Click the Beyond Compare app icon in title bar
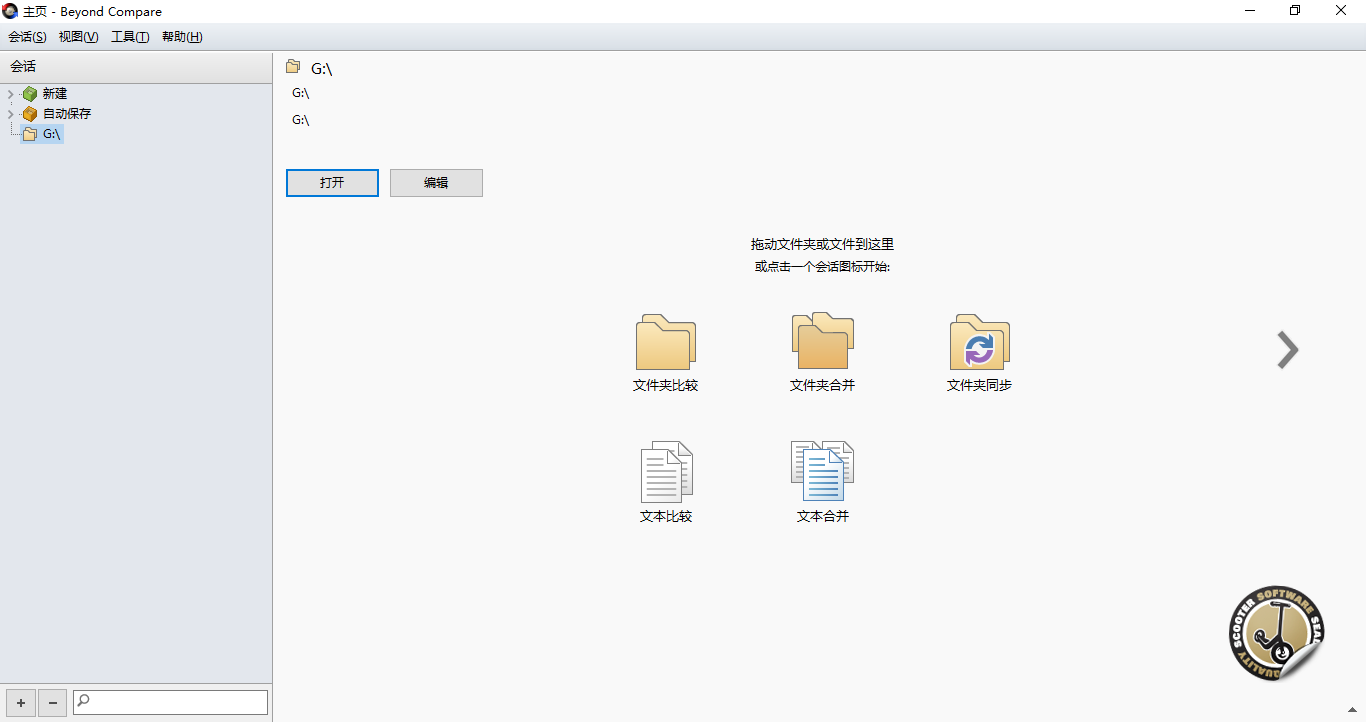This screenshot has width=1366, height=722. [10, 11]
